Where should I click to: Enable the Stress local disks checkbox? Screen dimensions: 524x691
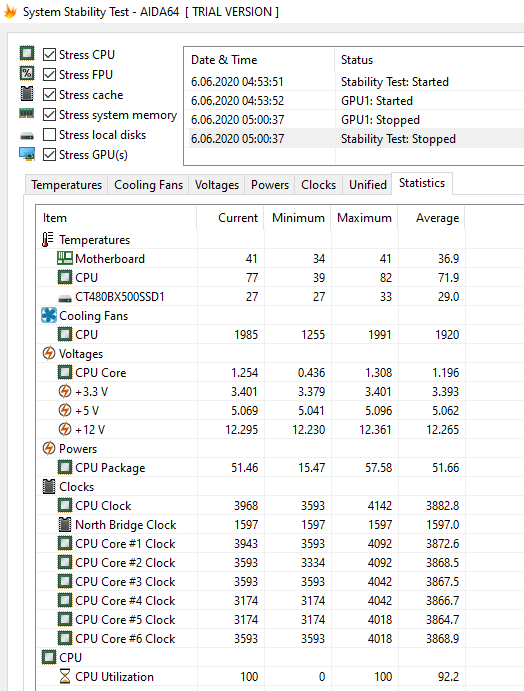tap(49, 134)
